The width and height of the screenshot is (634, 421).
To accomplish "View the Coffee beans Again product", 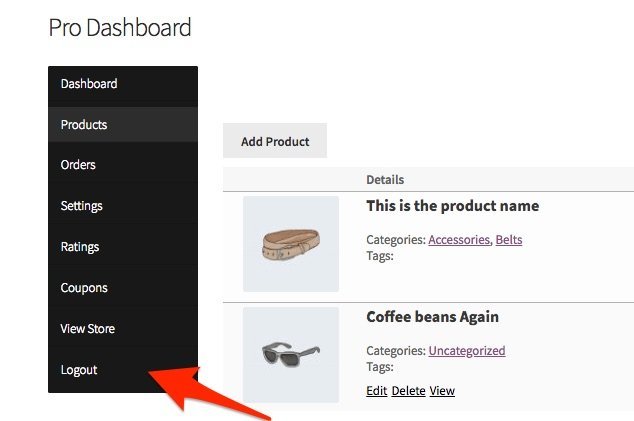I will point(442,391).
